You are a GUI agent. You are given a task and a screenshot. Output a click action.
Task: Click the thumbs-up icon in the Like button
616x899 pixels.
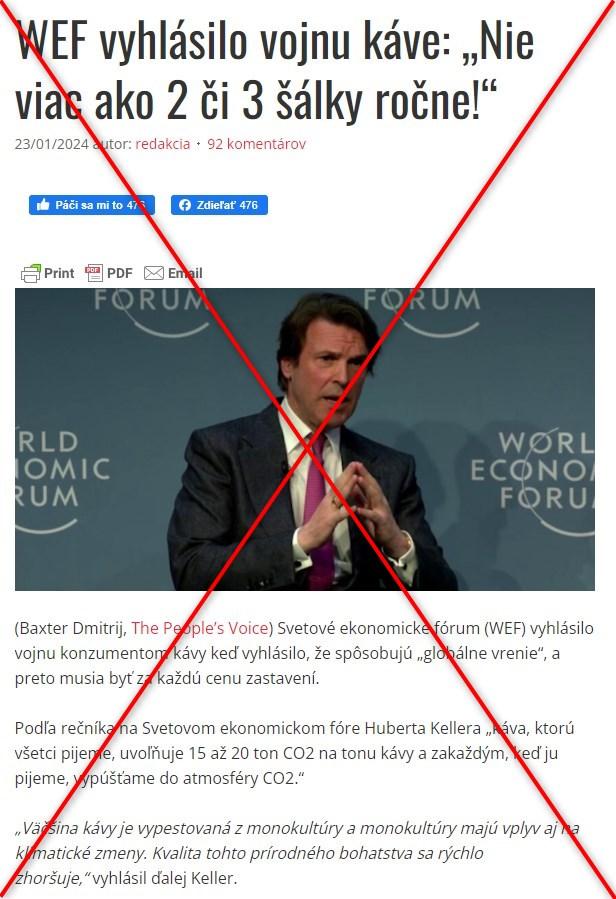(x=43, y=205)
